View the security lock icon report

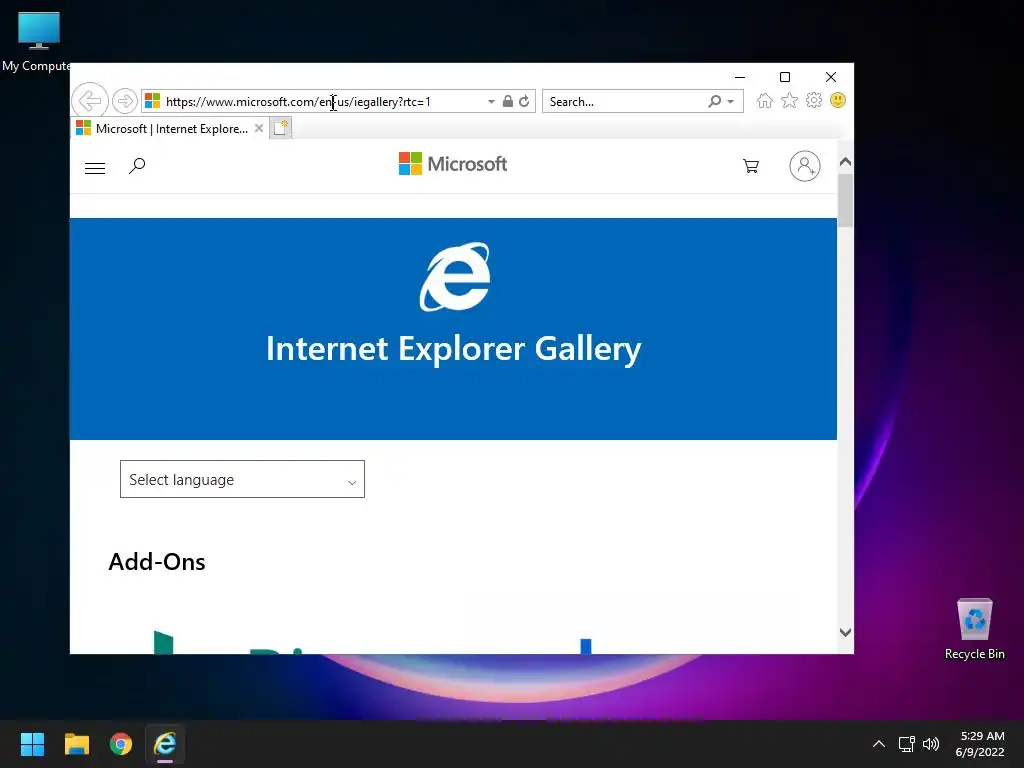click(507, 101)
